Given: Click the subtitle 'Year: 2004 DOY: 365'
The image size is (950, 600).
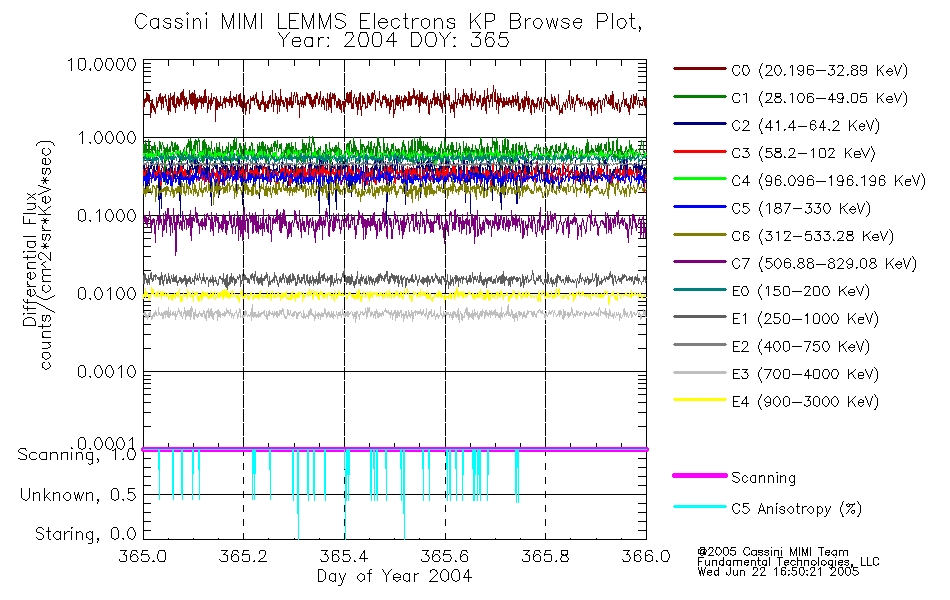Looking at the screenshot, I should pos(394,41).
